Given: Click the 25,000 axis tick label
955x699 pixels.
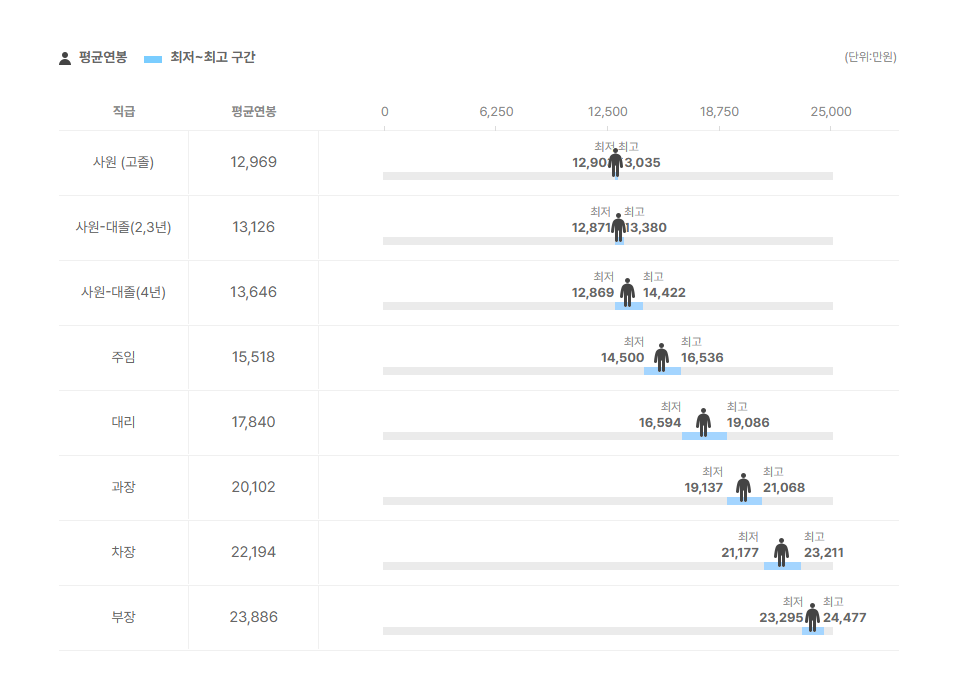Looking at the screenshot, I should [x=831, y=111].
